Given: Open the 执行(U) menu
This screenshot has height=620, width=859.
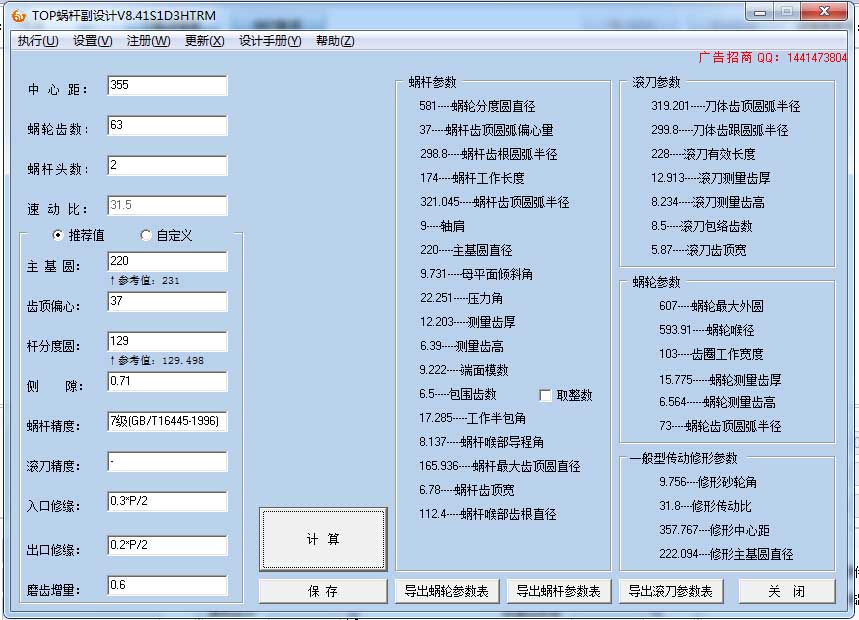Looking at the screenshot, I should (x=38, y=41).
